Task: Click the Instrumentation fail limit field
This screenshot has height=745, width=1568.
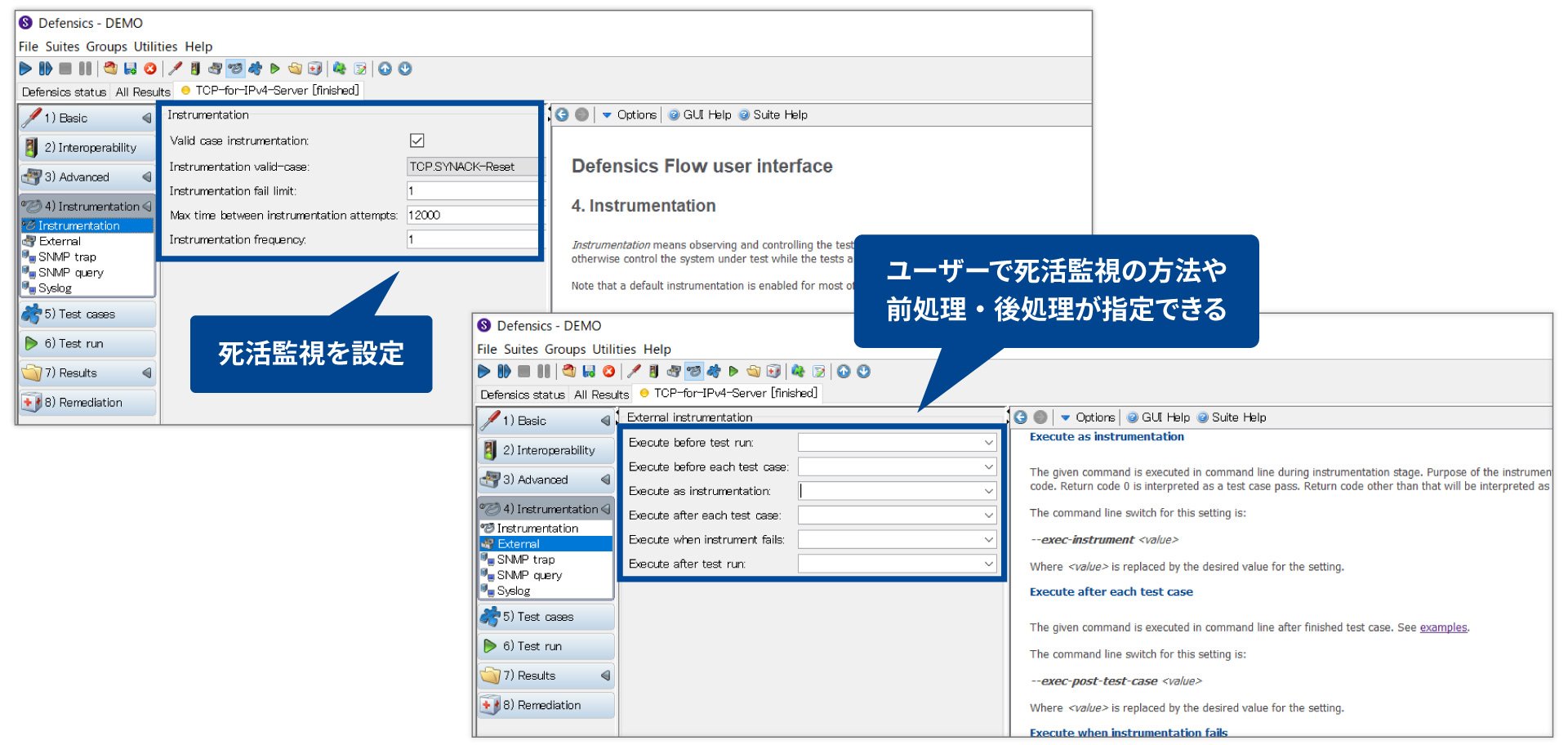Action: coord(472,191)
